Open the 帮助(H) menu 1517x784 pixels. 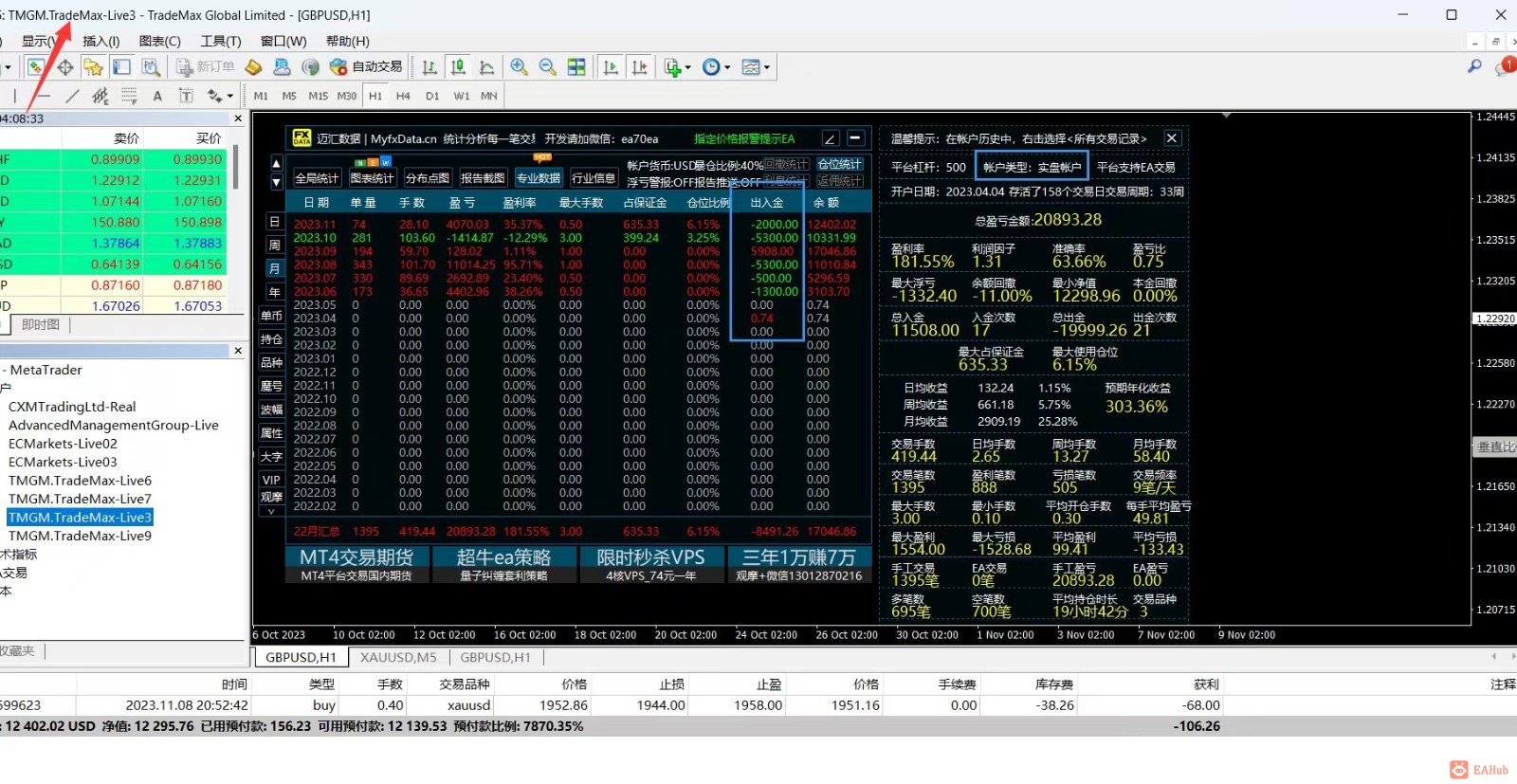pyautogui.click(x=347, y=41)
